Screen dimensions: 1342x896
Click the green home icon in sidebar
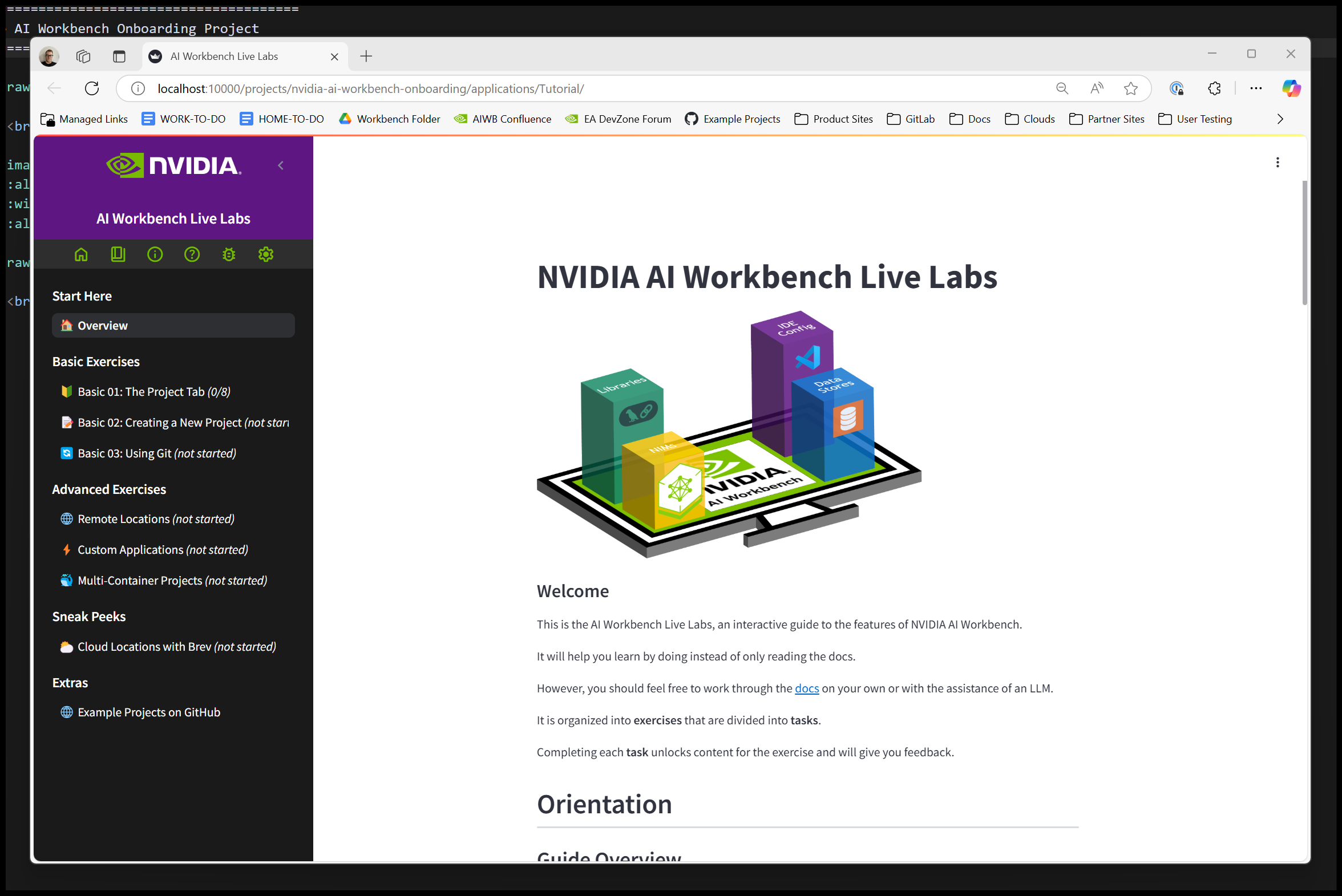(81, 254)
